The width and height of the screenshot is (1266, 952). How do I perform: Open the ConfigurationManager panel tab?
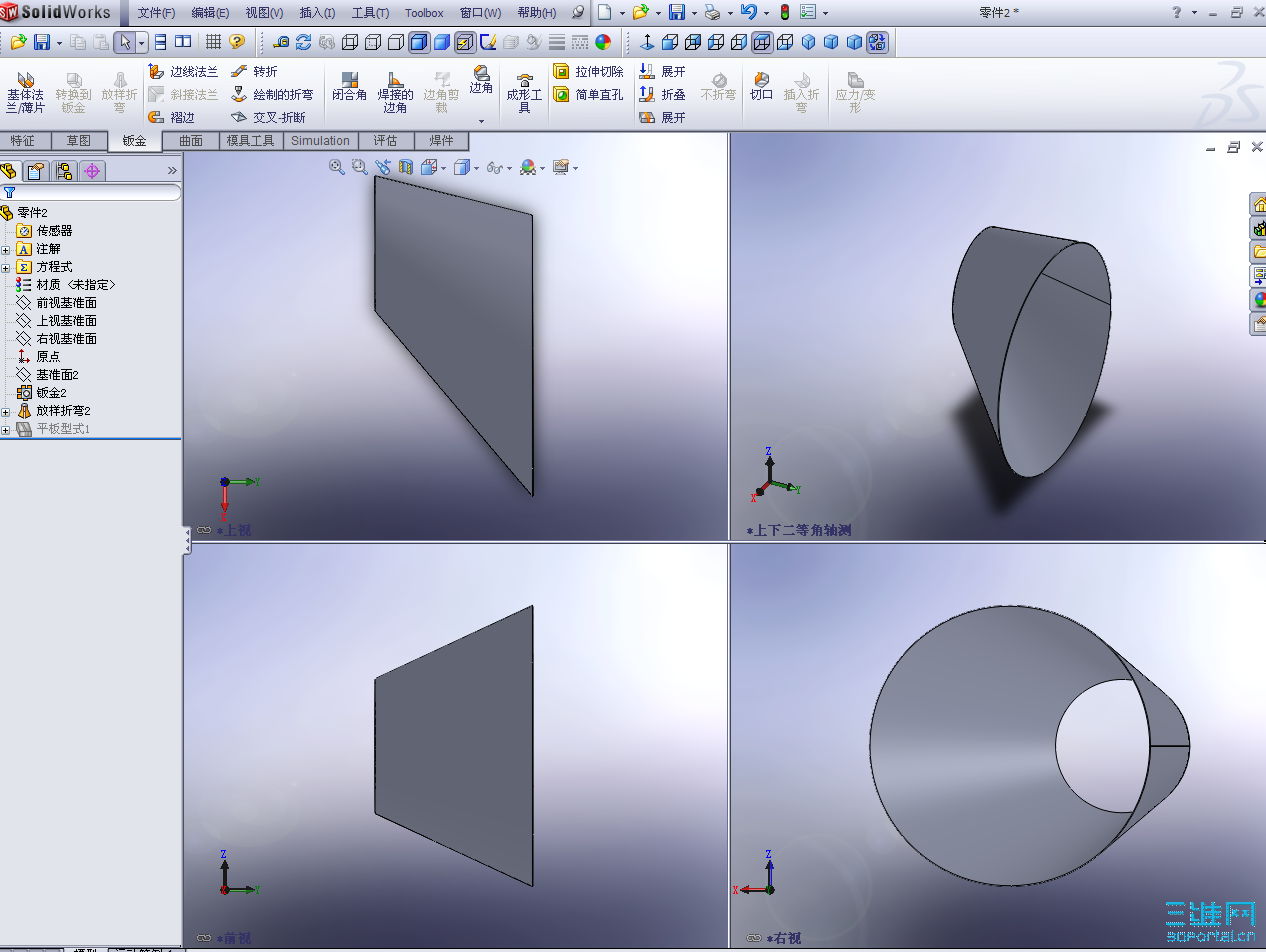[64, 171]
